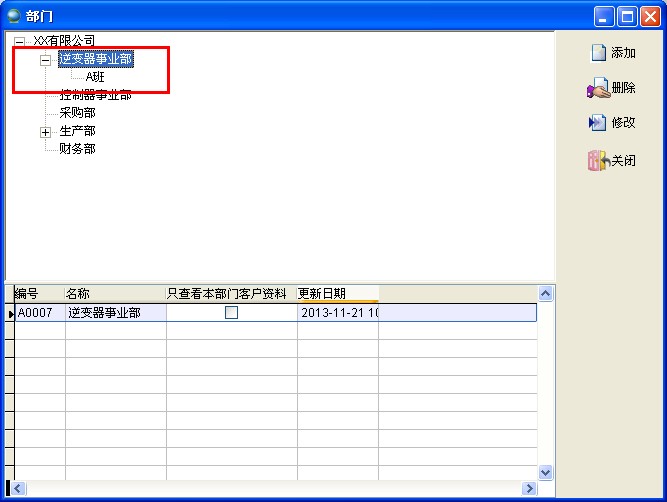Click the Delete (删除) icon

point(598,88)
